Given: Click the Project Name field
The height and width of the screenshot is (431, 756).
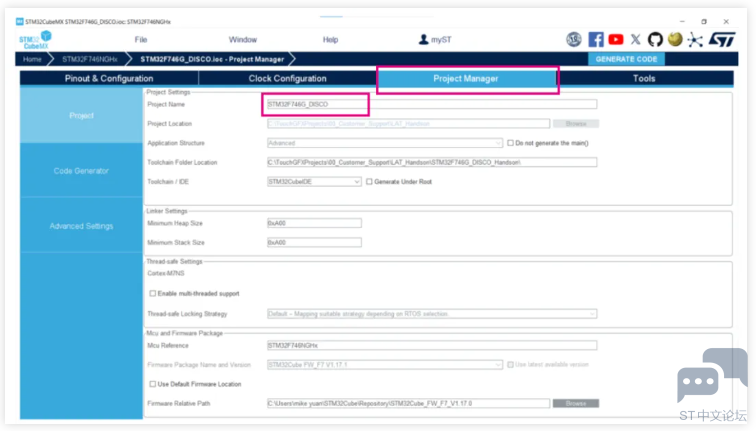Looking at the screenshot, I should (432, 104).
